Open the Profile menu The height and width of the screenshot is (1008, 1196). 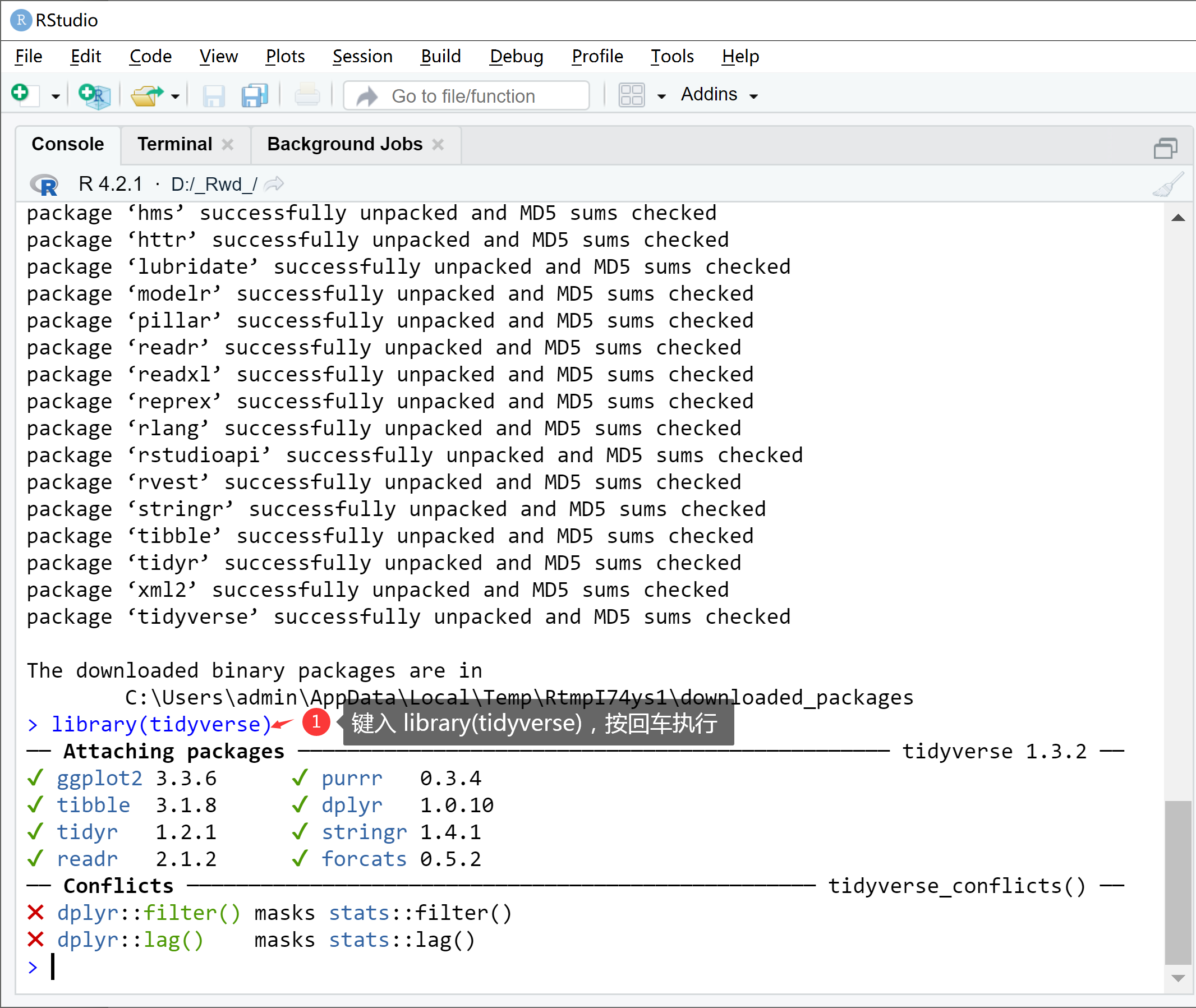597,56
